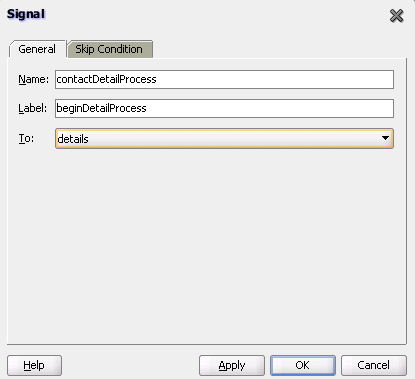Click the Name: field label
Screen dimensions: 415x379
pyautogui.click(x=33, y=79)
